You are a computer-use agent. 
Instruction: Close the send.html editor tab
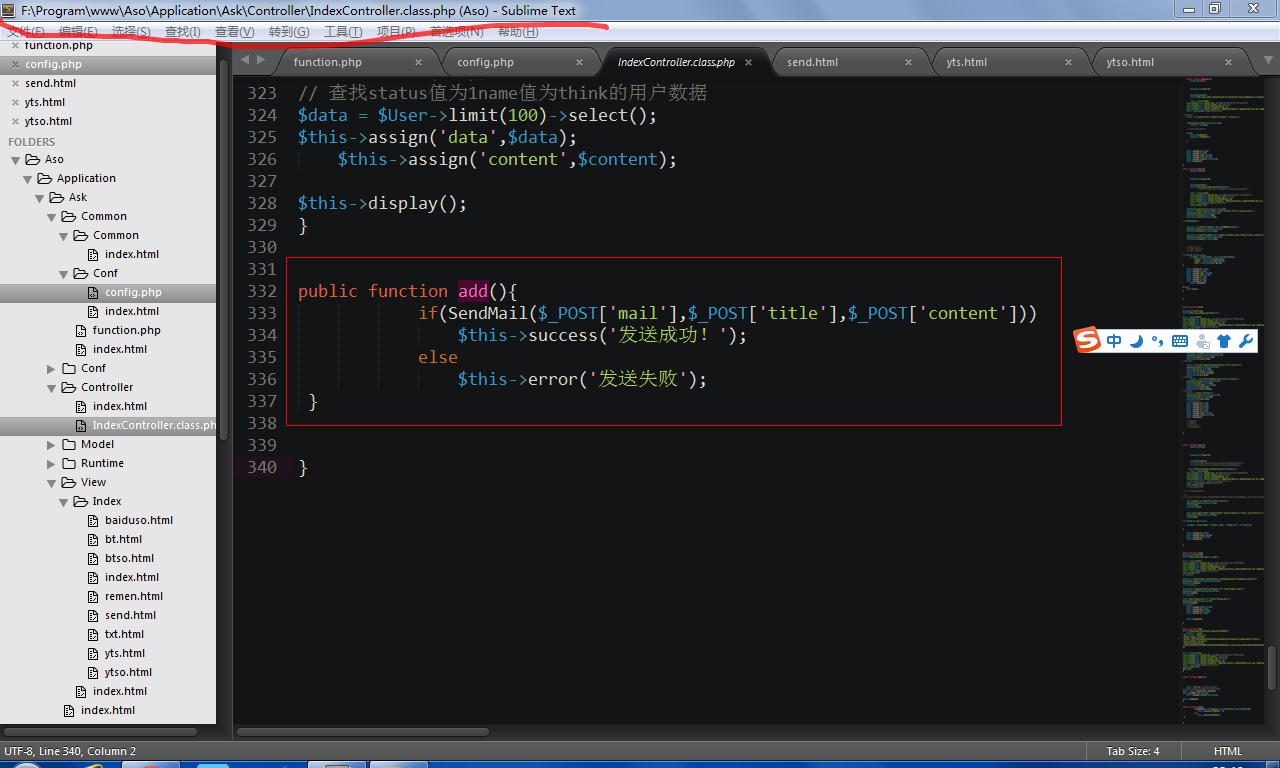(x=908, y=62)
